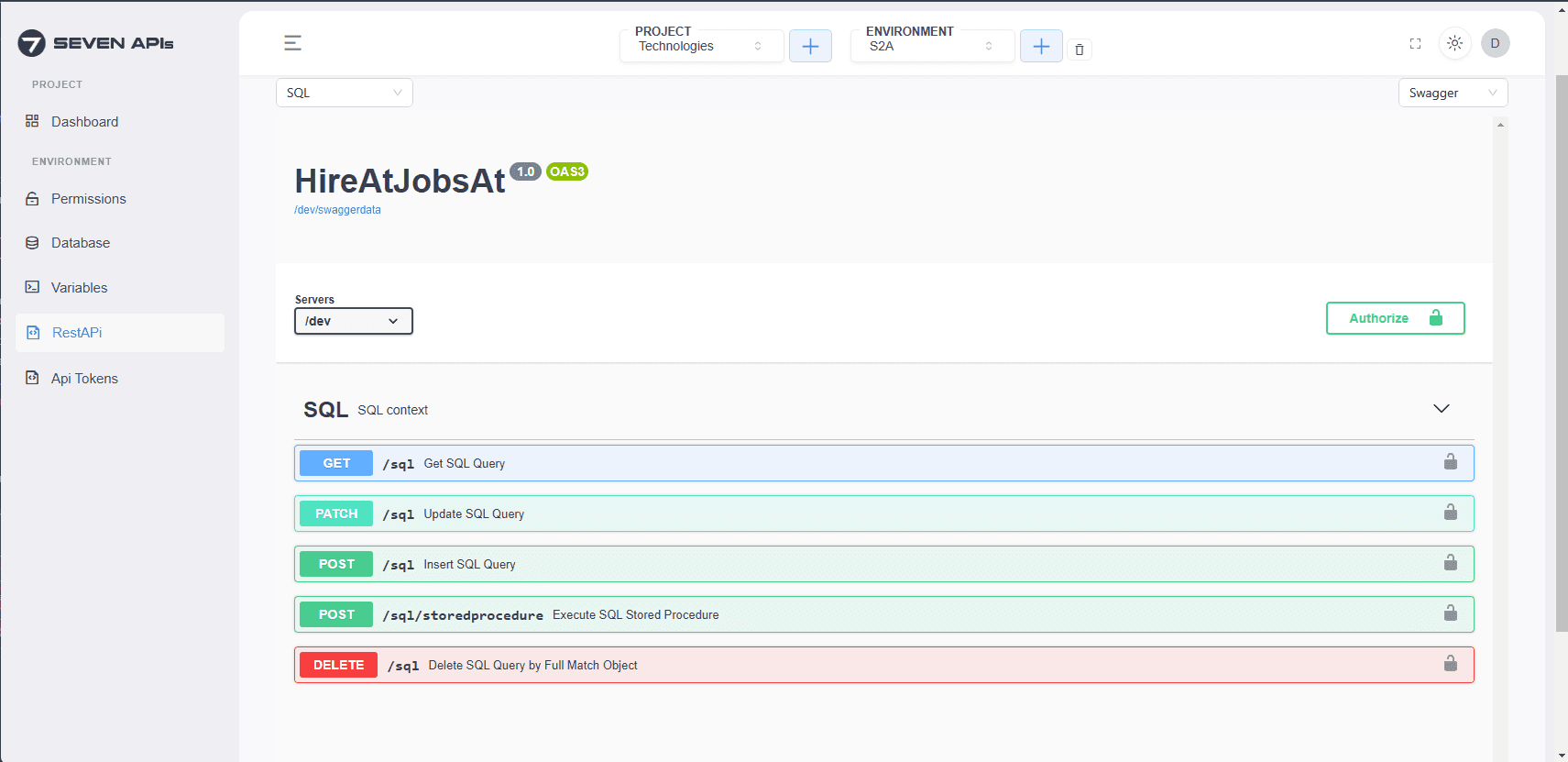Click the DELETE method badge

pyautogui.click(x=338, y=665)
